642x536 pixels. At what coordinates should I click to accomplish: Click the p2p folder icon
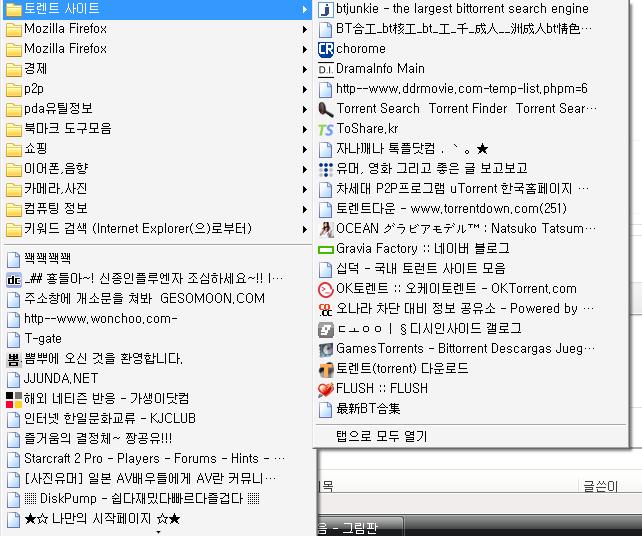pos(14,90)
